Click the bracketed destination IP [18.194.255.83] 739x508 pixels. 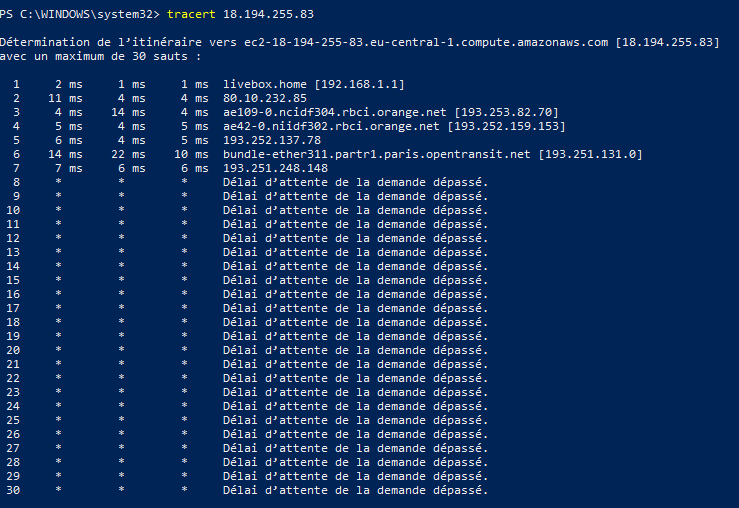(667, 42)
